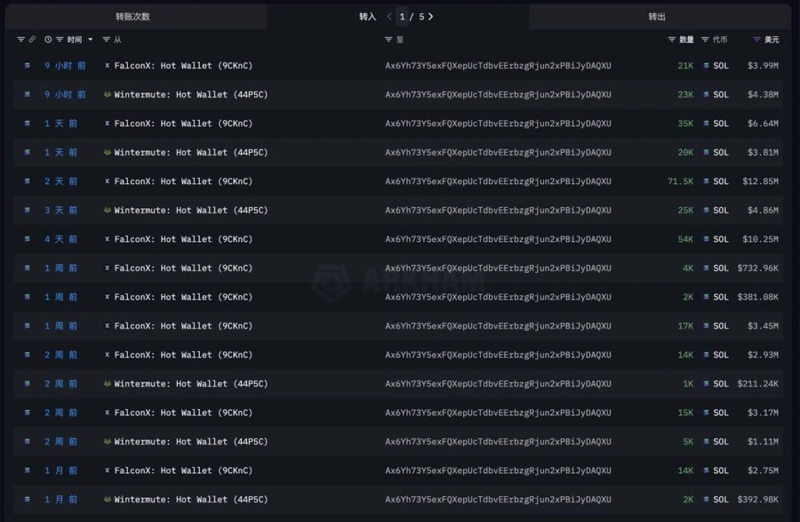Go to previous page of transfers
800x522 pixels.
[390, 17]
